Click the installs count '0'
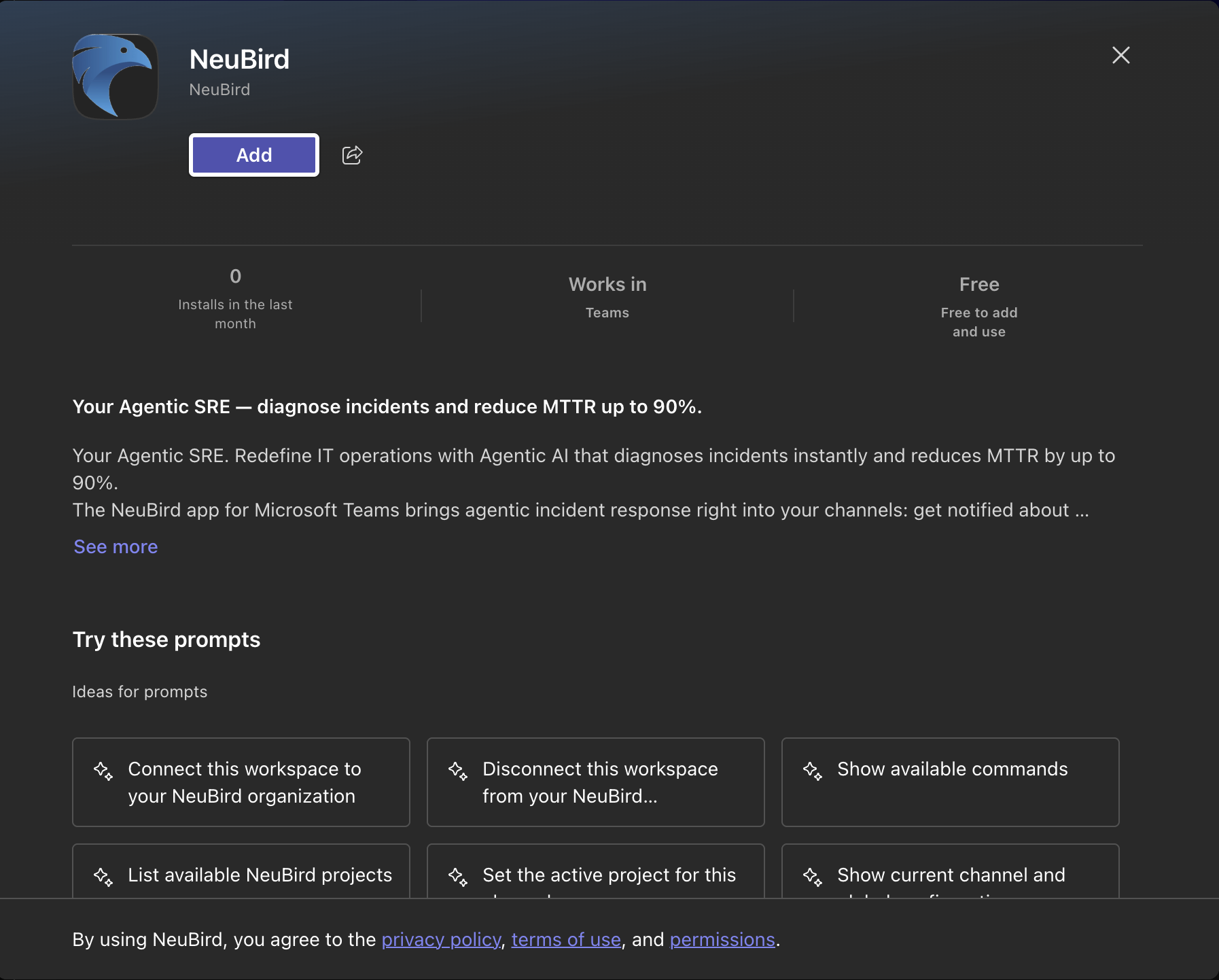Image resolution: width=1219 pixels, height=980 pixels. 236,276
